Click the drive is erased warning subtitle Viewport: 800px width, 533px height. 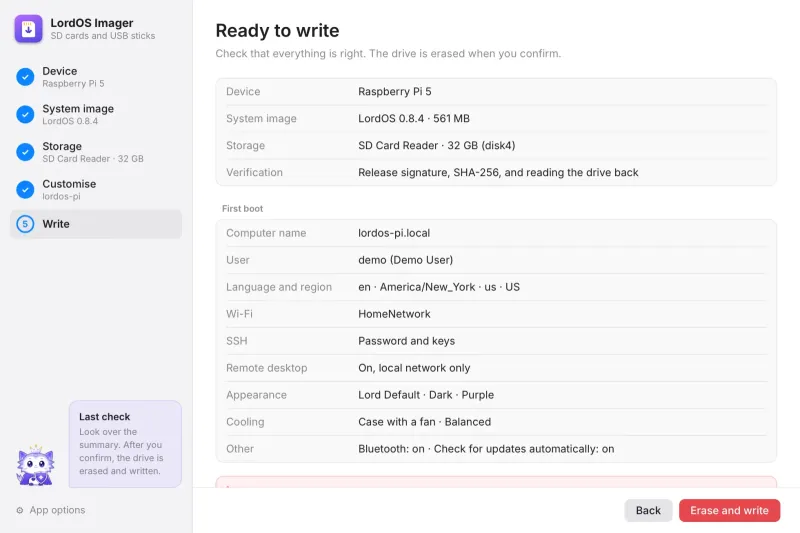pos(388,54)
